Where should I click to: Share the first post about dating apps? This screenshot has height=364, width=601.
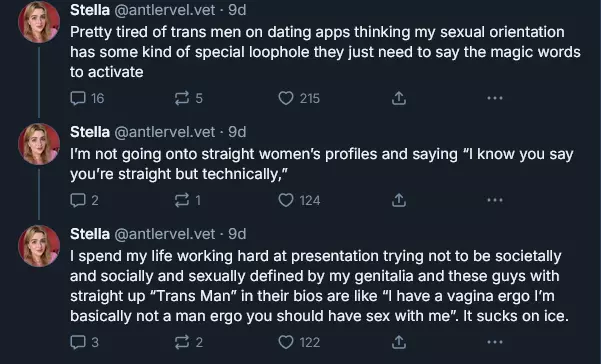point(399,98)
